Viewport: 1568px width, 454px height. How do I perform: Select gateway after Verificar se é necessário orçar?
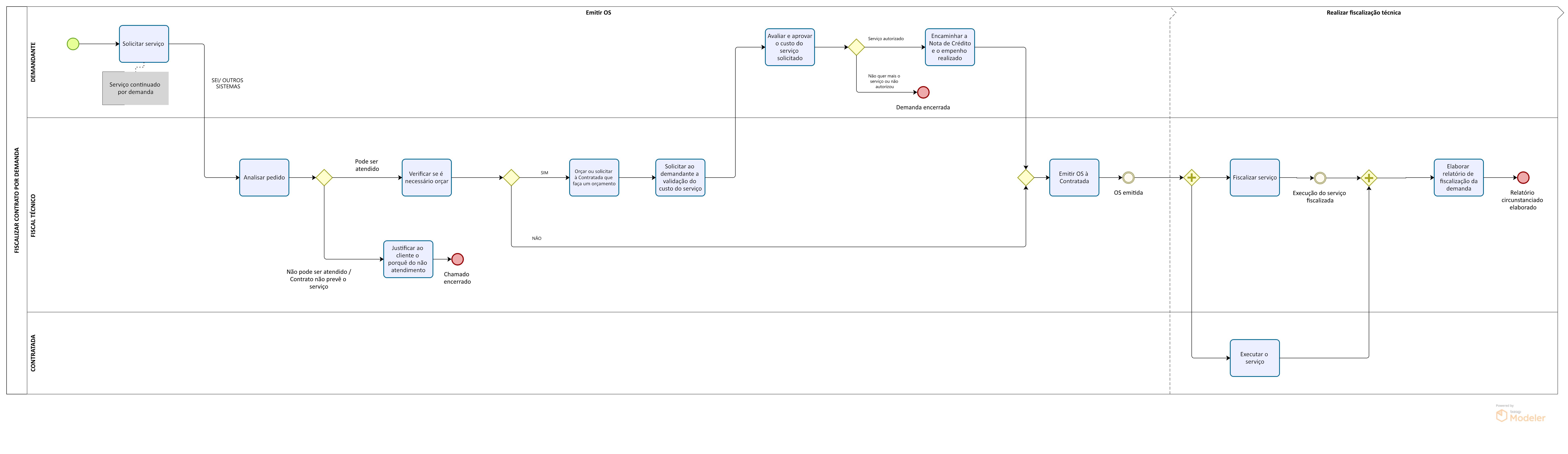coord(511,178)
